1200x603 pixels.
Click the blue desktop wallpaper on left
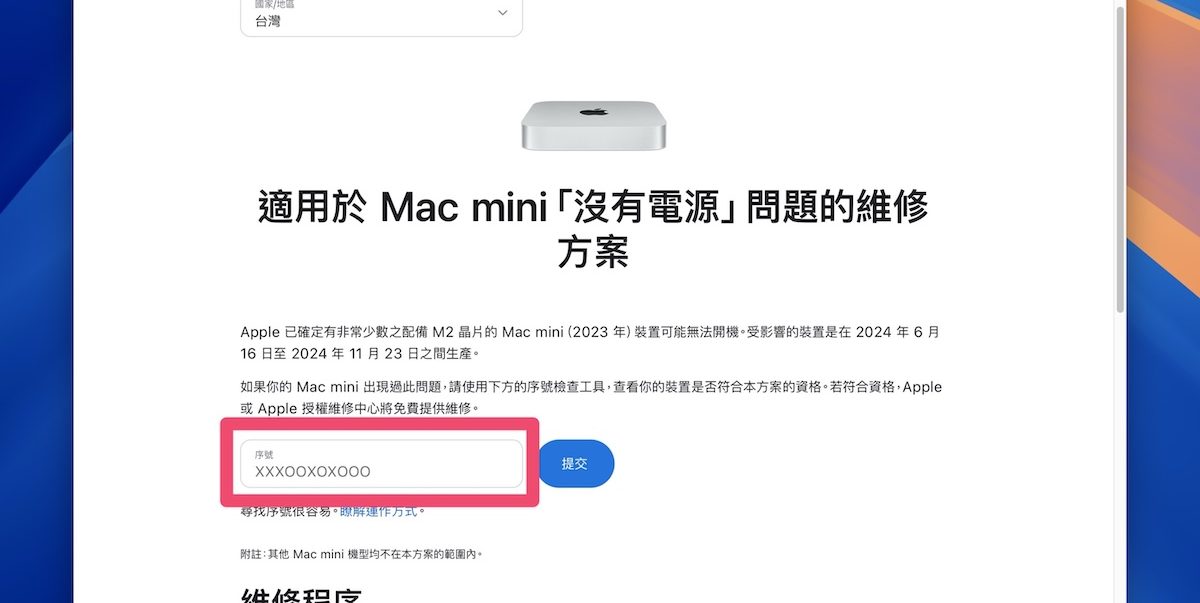coord(36,300)
